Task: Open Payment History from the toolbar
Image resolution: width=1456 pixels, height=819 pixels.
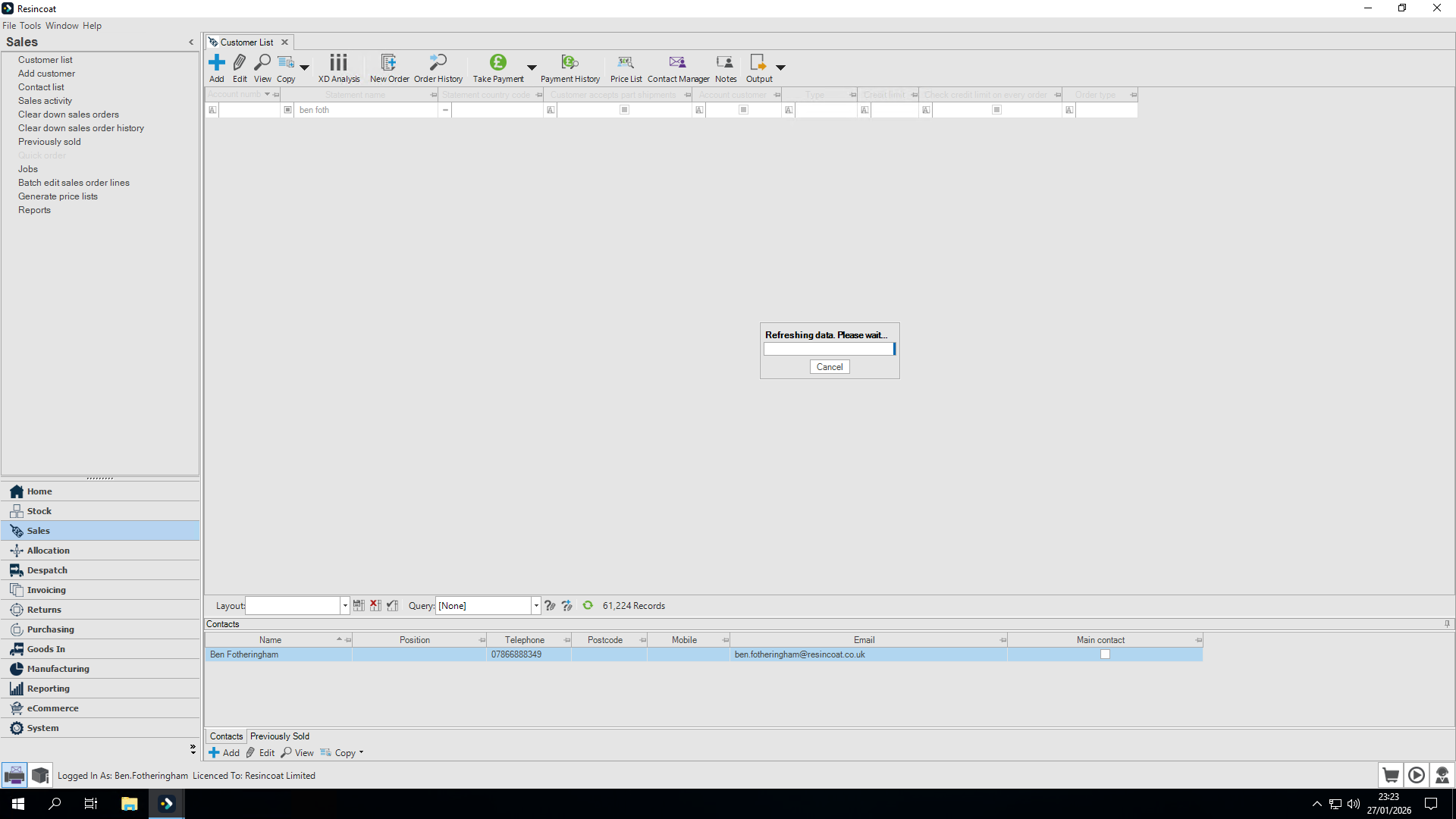Action: pyautogui.click(x=570, y=63)
